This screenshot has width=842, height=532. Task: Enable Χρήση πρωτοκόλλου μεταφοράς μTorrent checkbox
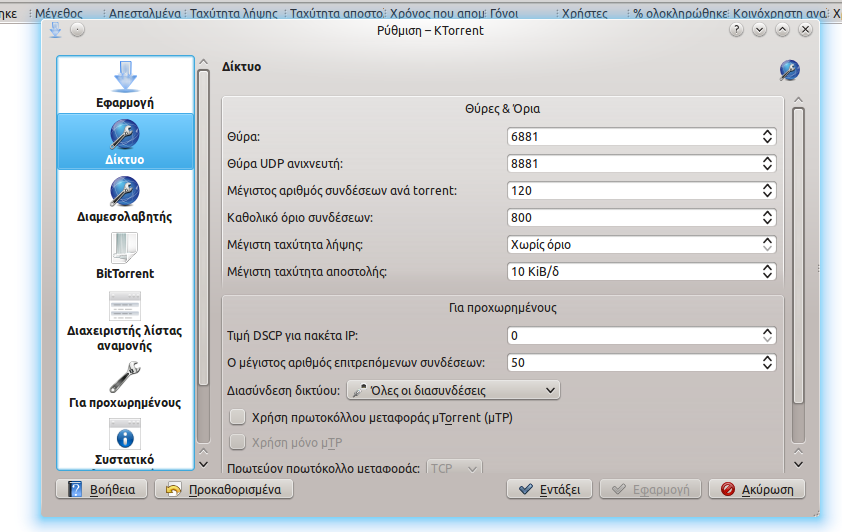click(x=237, y=416)
